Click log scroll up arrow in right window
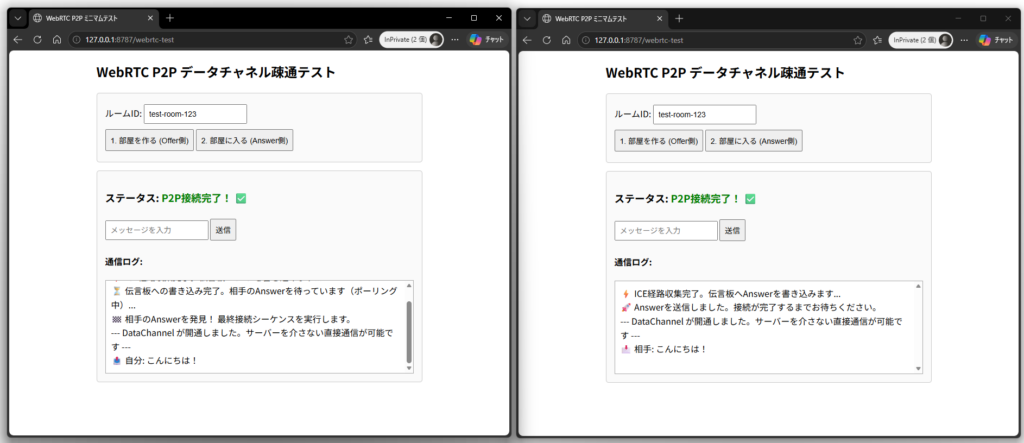The width and height of the screenshot is (1024, 443). pos(918,286)
